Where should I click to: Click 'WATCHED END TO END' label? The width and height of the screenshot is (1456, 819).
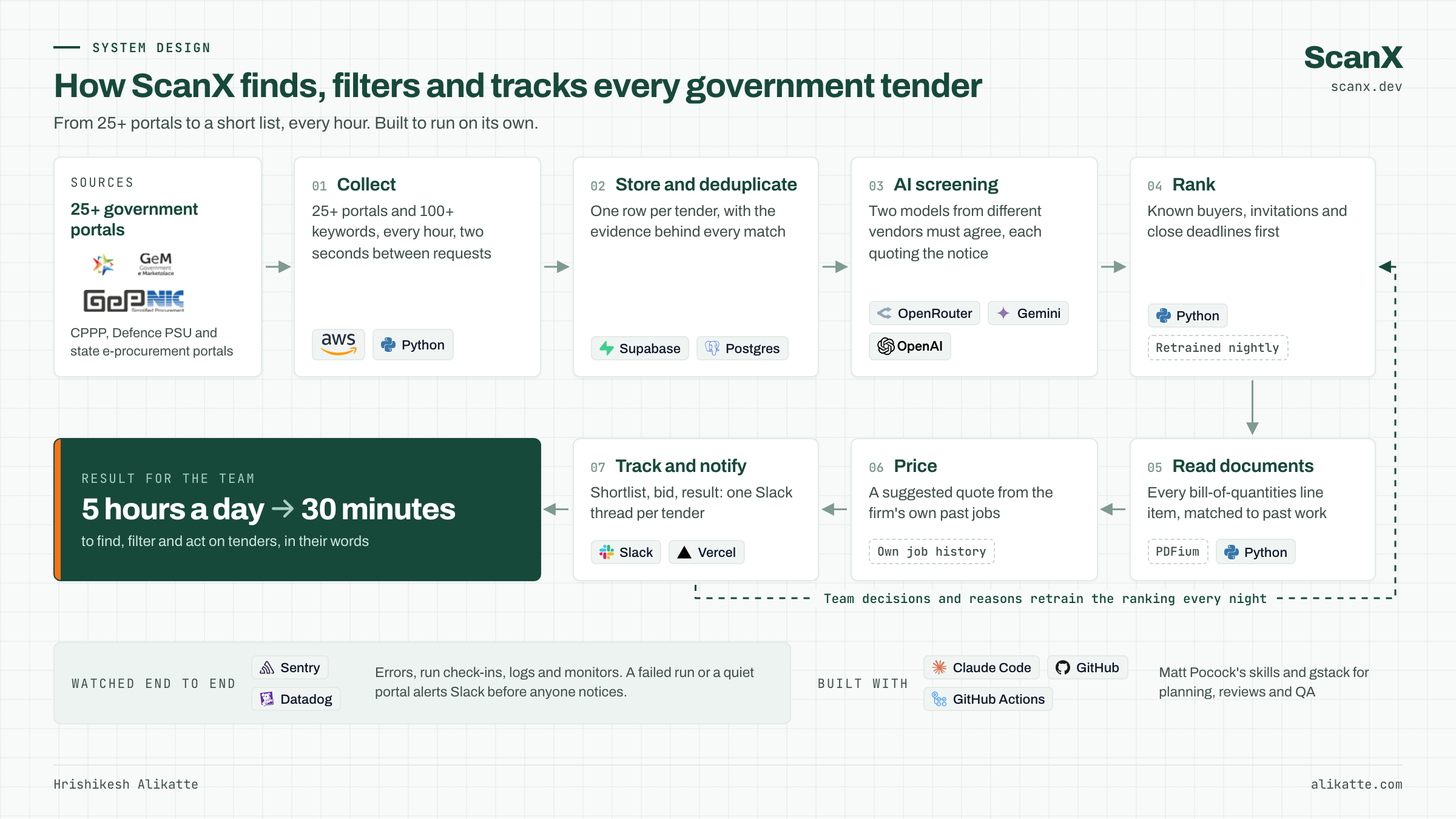153,684
